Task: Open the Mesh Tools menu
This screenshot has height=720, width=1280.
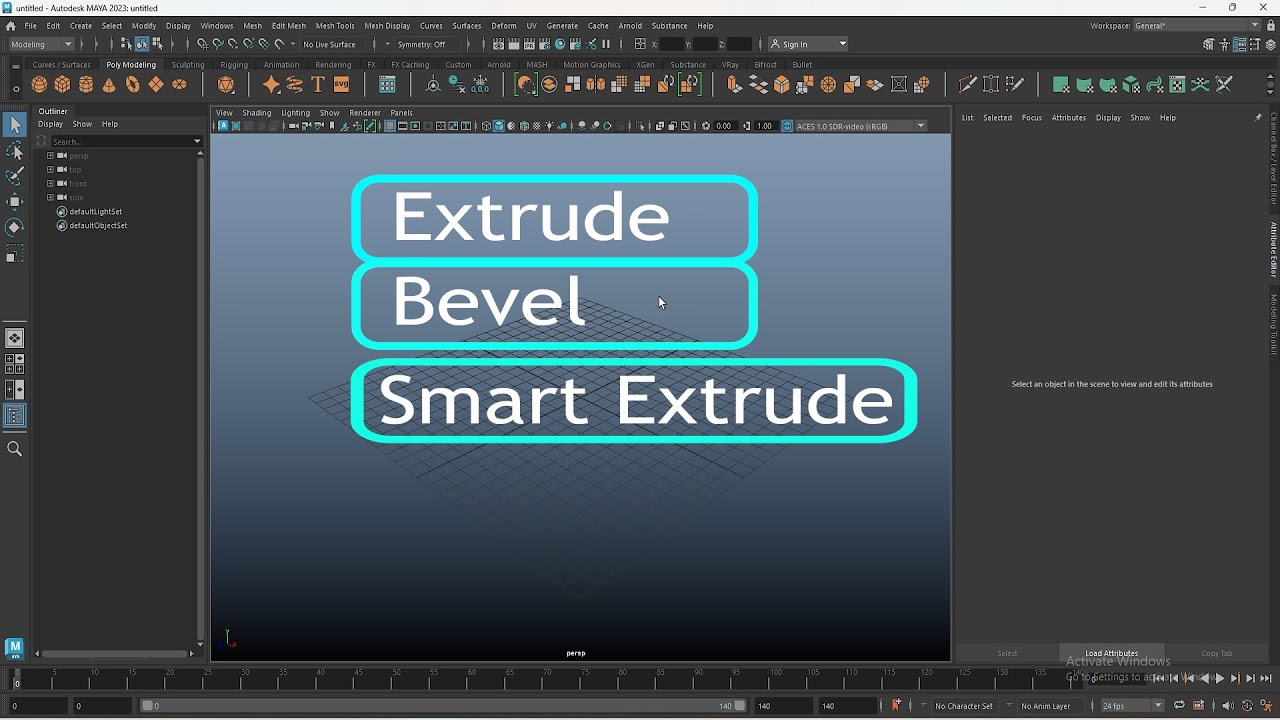Action: pyautogui.click(x=335, y=26)
